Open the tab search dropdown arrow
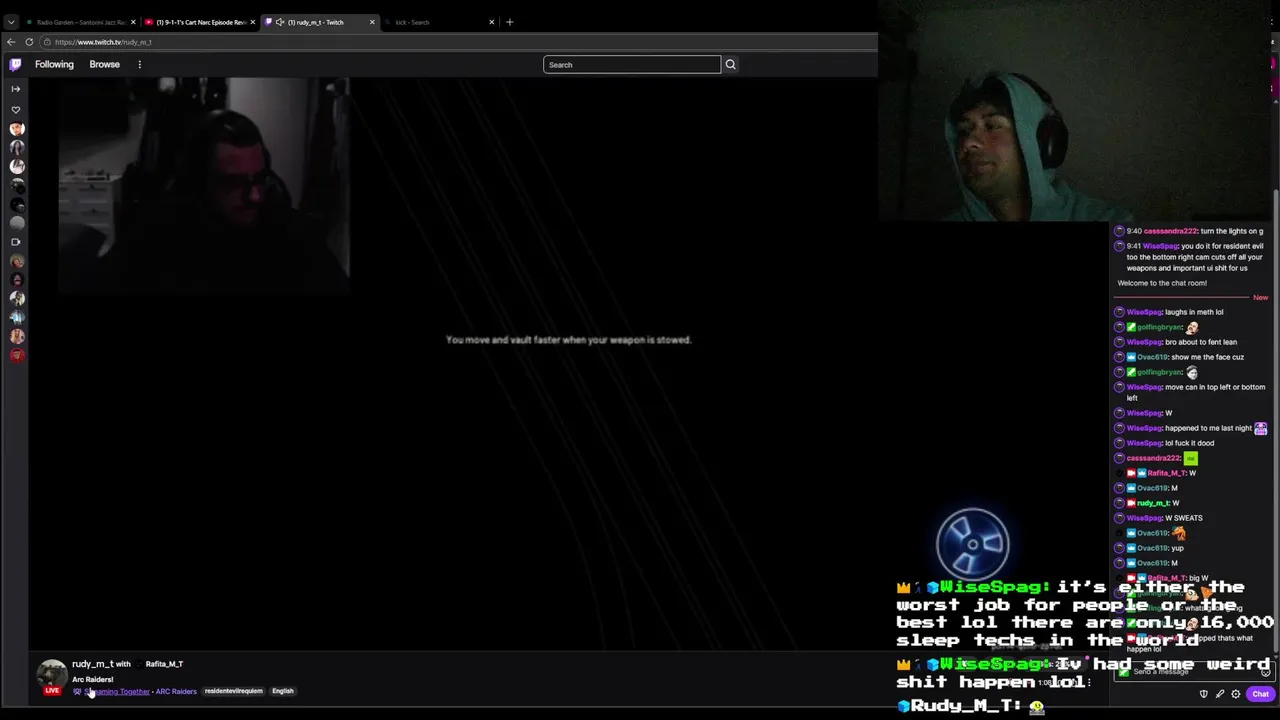 pyautogui.click(x=11, y=22)
